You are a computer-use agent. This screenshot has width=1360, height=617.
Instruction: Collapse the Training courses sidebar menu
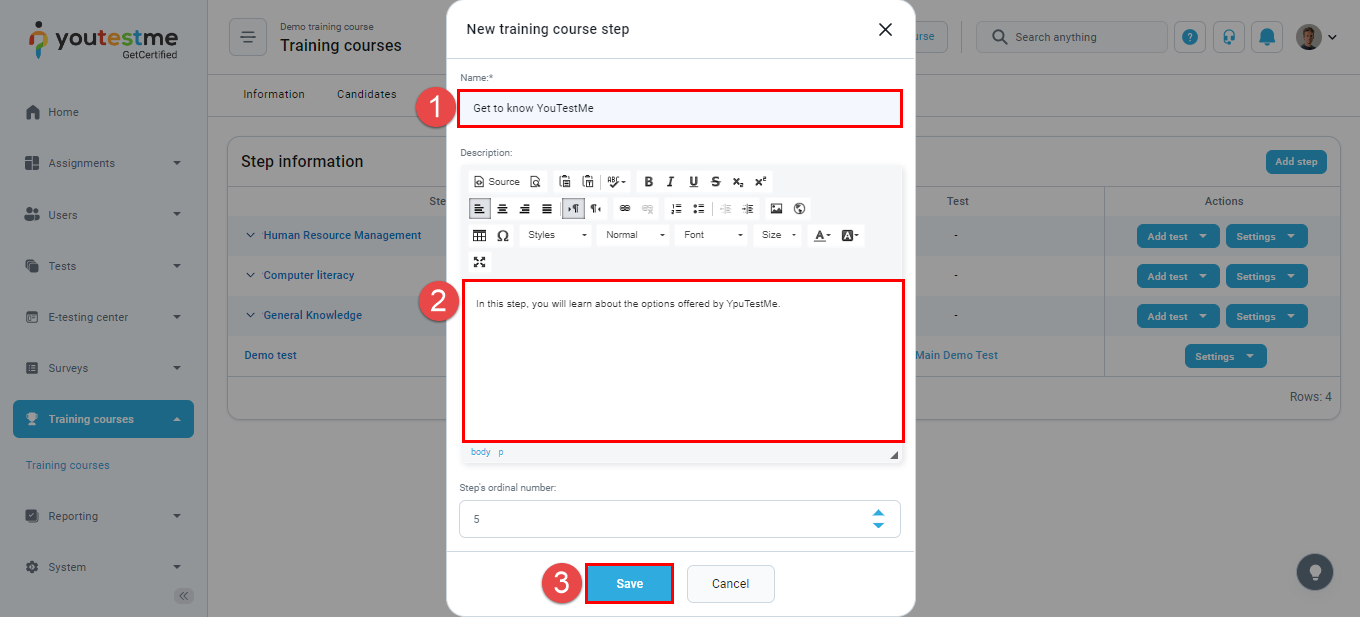103,419
